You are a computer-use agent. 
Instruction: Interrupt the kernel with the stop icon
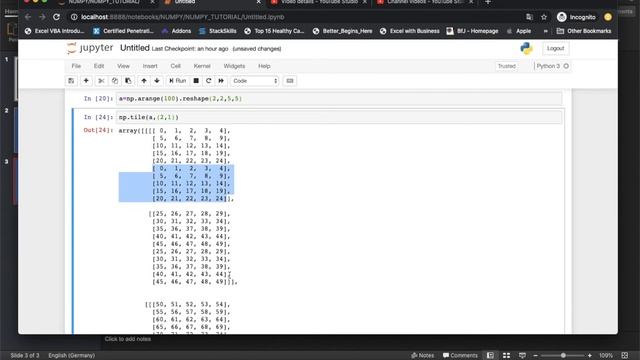[x=196, y=81]
